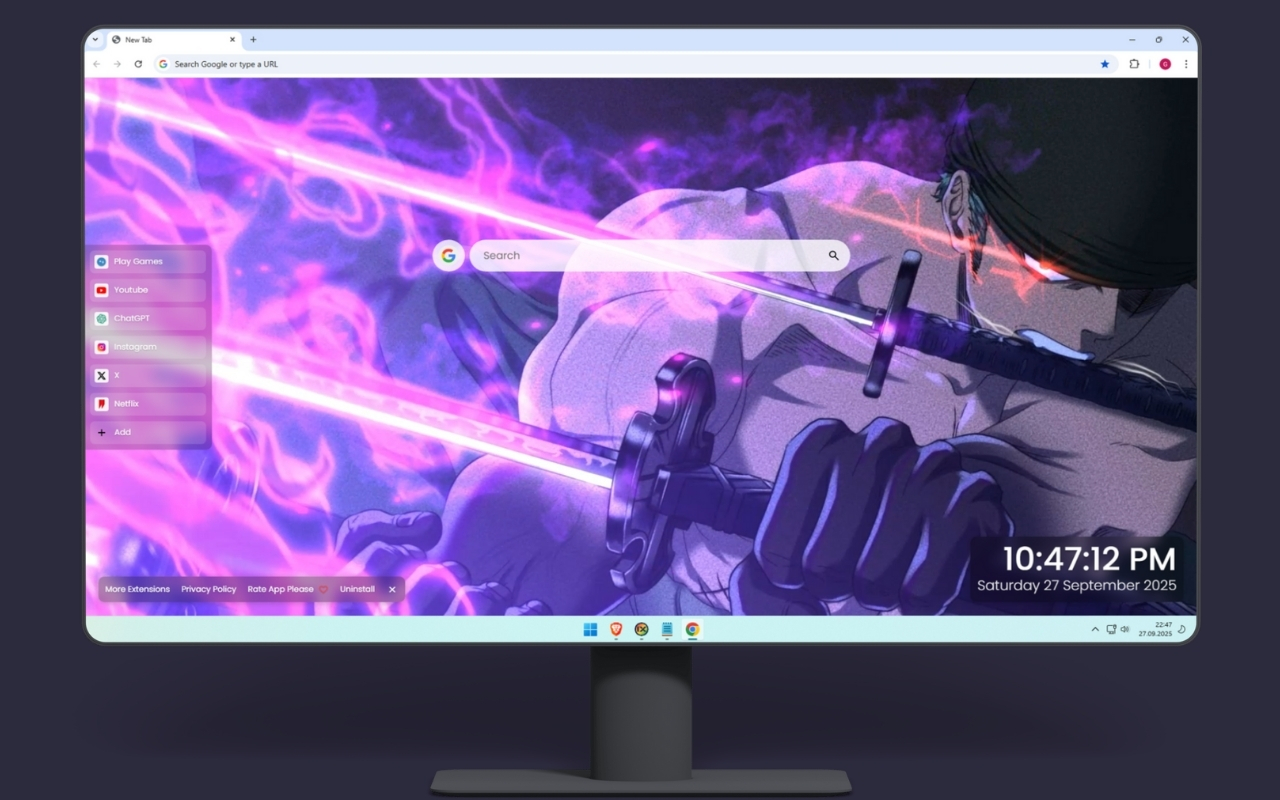Viewport: 1280px width, 800px height.
Task: Open Chrome three-dot menu
Action: (1186, 64)
